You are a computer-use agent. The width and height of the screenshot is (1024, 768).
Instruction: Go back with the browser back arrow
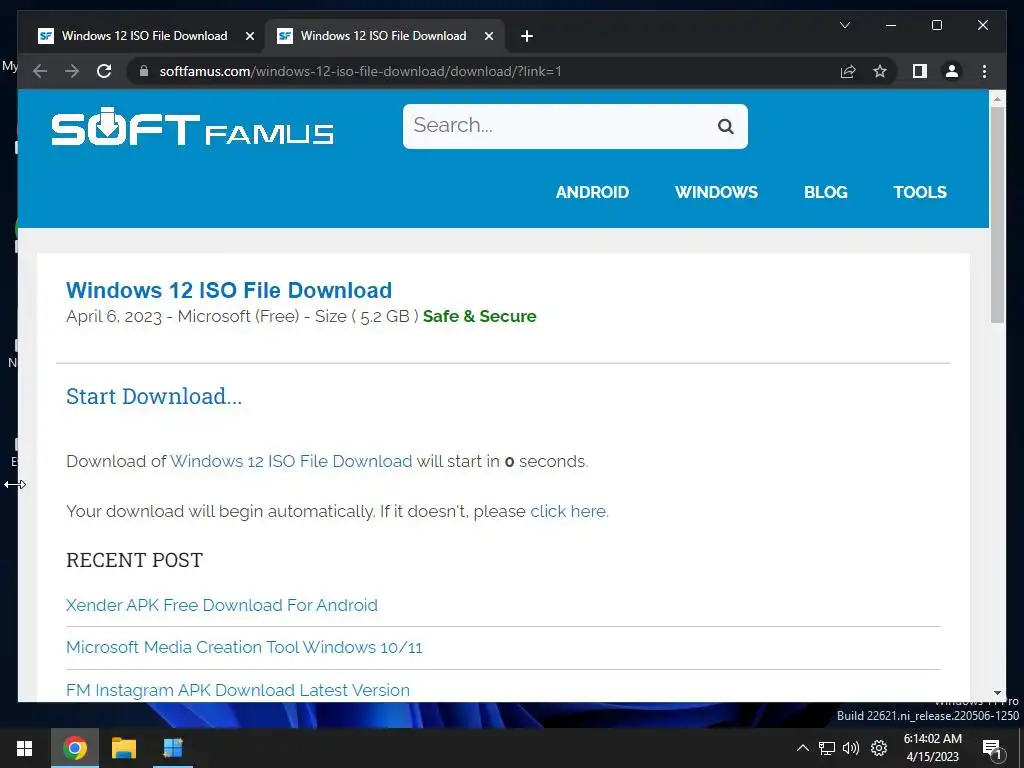tap(40, 71)
